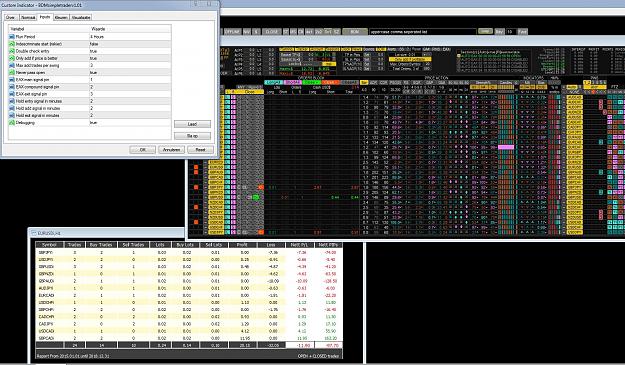Click the icon beside EAX-main signal pin
The height and width of the screenshot is (365, 625).
tap(12, 80)
